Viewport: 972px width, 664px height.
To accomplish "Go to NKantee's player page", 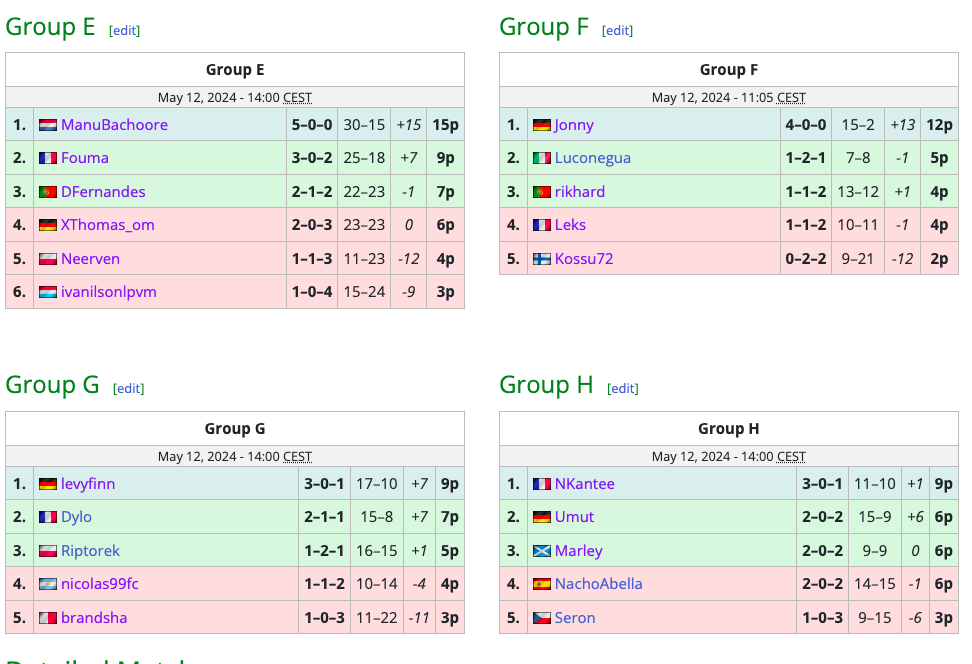I will (584, 484).
